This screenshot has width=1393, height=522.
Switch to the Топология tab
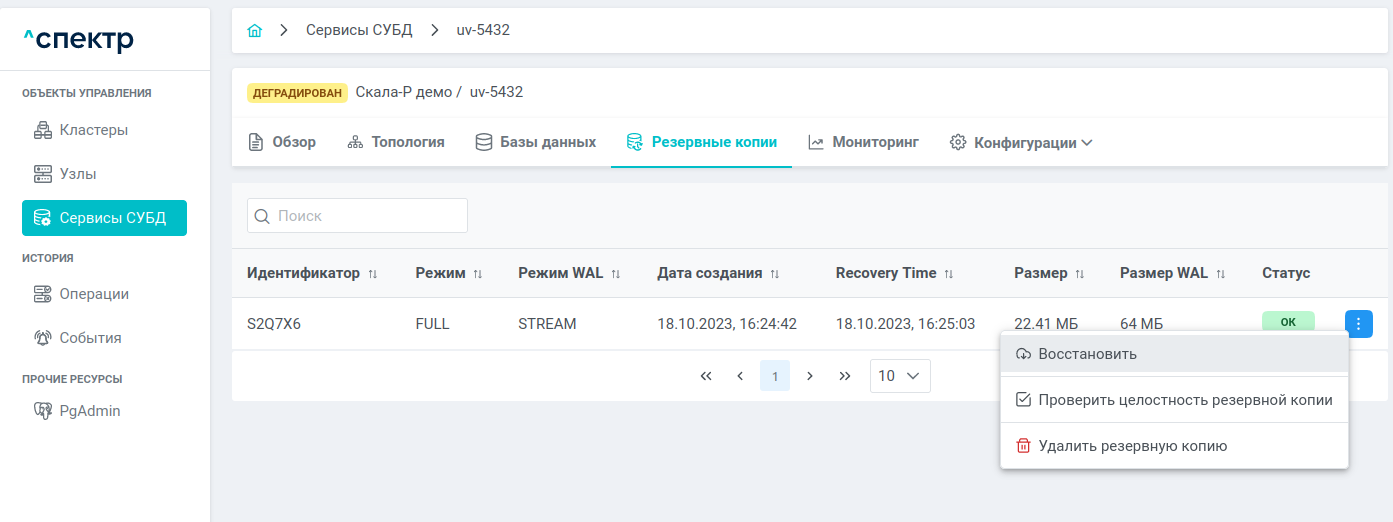point(396,143)
